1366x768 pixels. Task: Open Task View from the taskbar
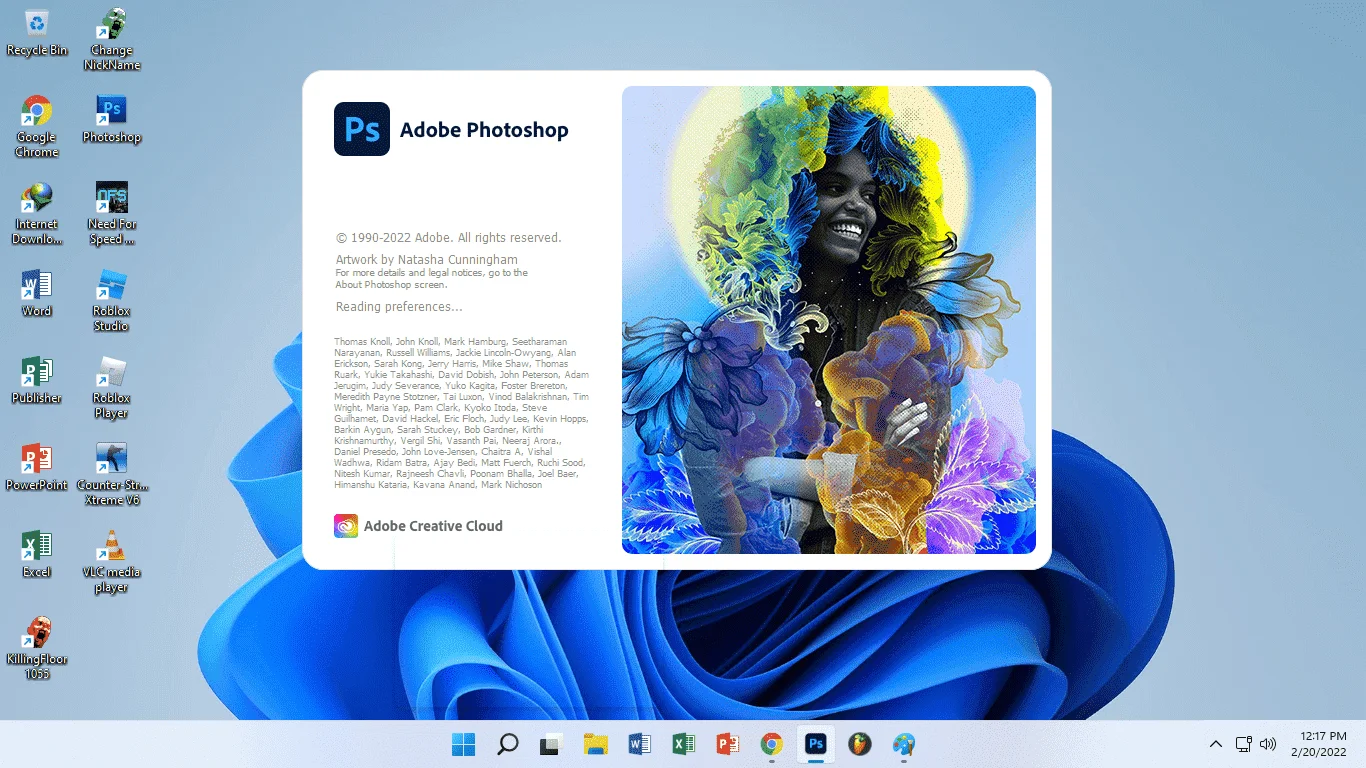551,744
